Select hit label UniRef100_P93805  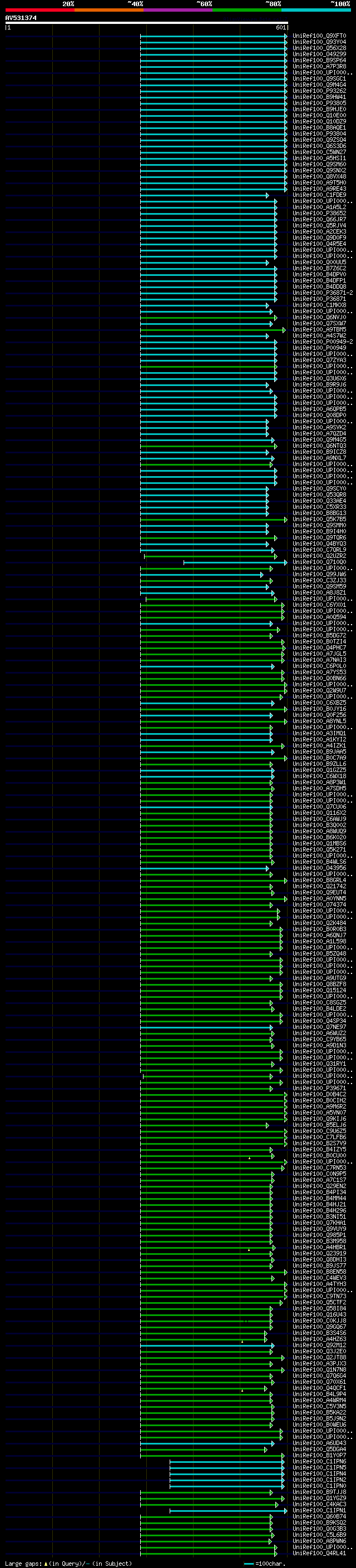(319, 103)
